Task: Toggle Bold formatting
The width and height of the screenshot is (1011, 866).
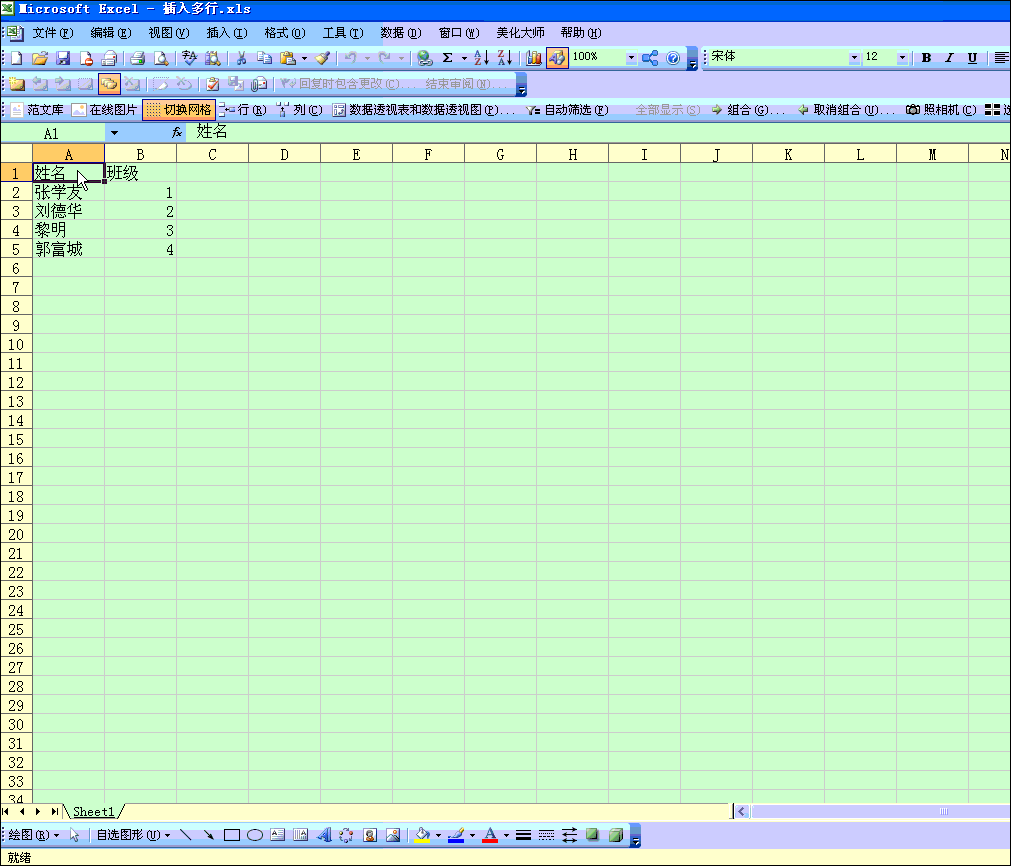Action: 926,58
